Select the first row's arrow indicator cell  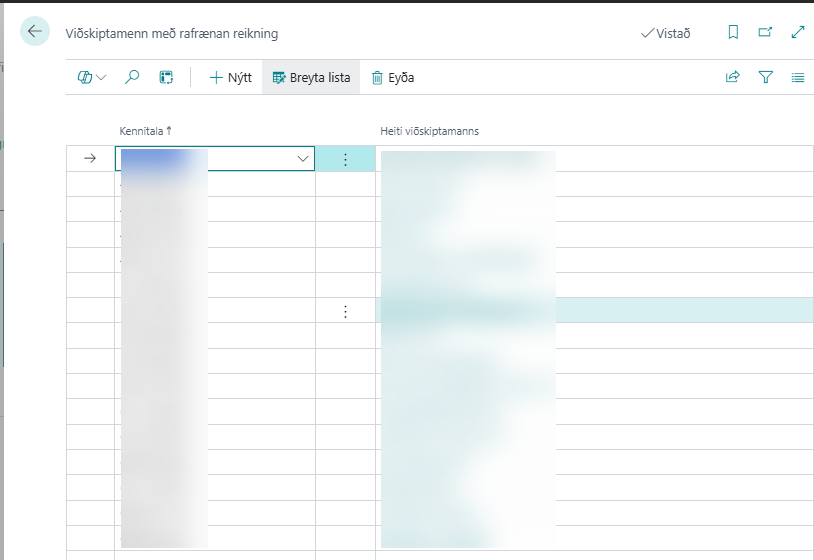click(x=90, y=159)
